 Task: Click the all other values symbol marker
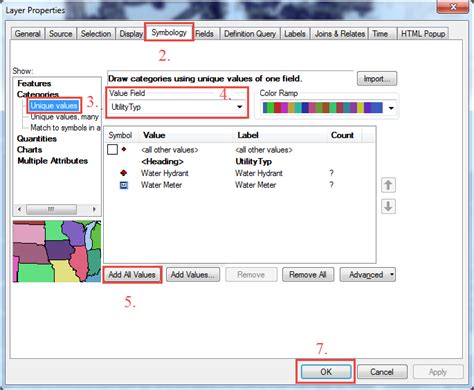pos(124,149)
